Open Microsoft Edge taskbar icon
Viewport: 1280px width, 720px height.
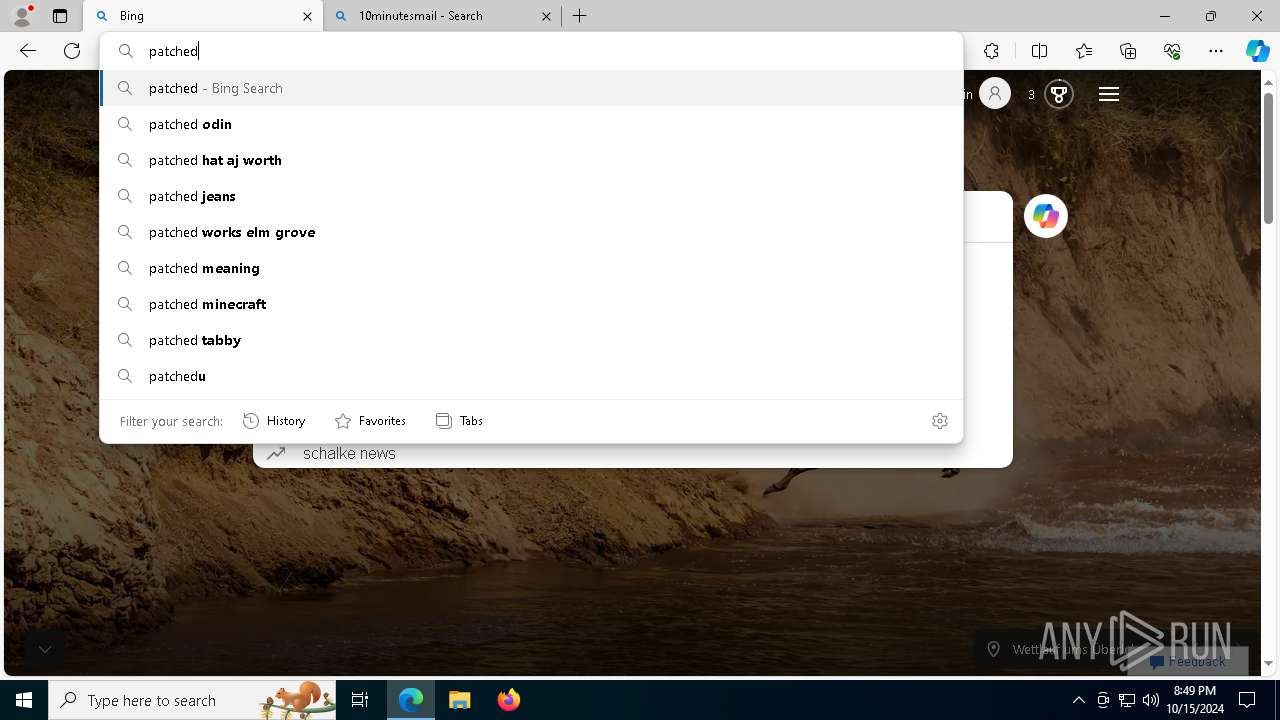(x=411, y=700)
